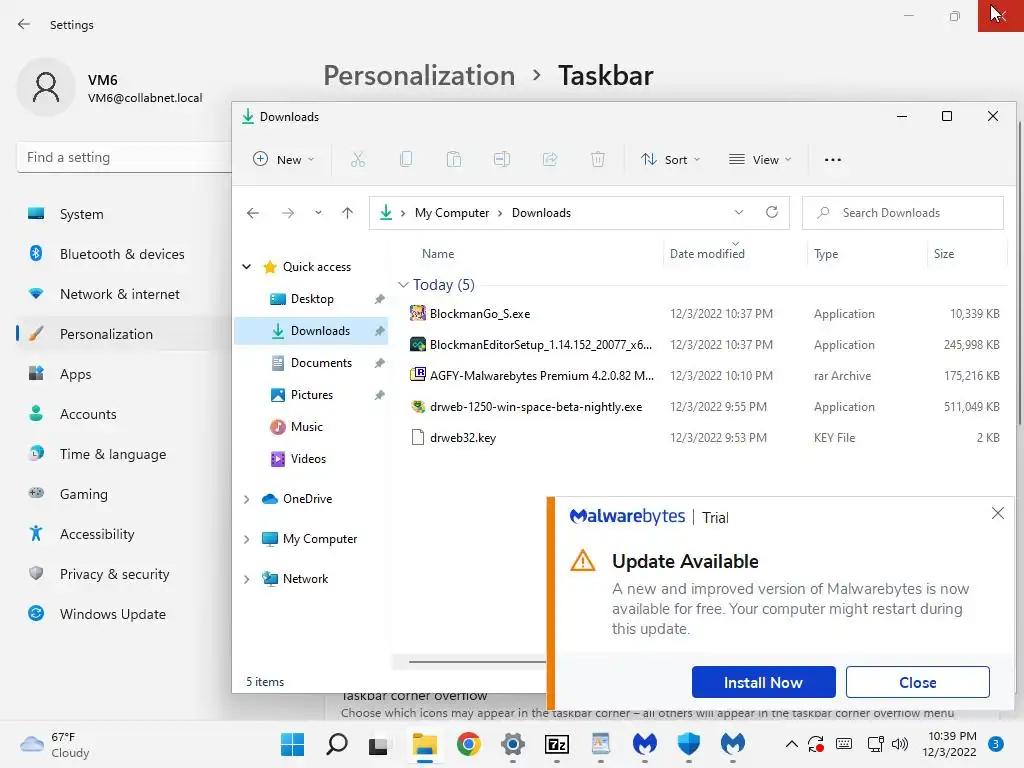The image size is (1024, 768).
Task: Expand the OneDrive tree node
Action: 247,499
